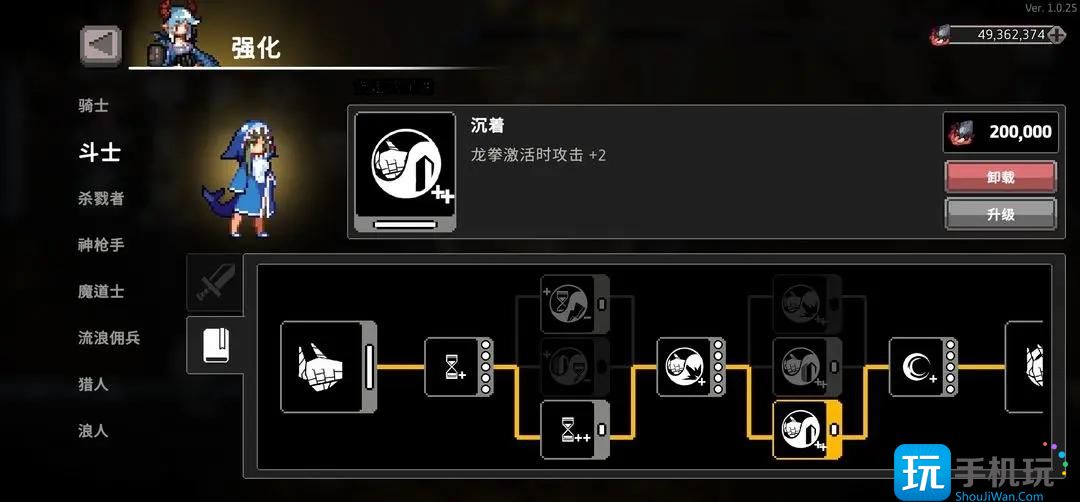Choose the 杀戮者 class
The width and height of the screenshot is (1080, 502).
coord(101,198)
